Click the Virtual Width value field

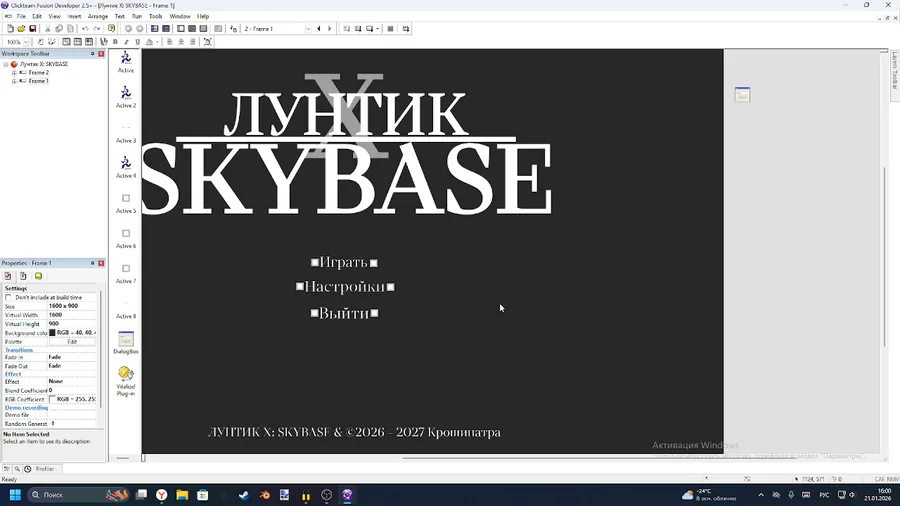72,314
